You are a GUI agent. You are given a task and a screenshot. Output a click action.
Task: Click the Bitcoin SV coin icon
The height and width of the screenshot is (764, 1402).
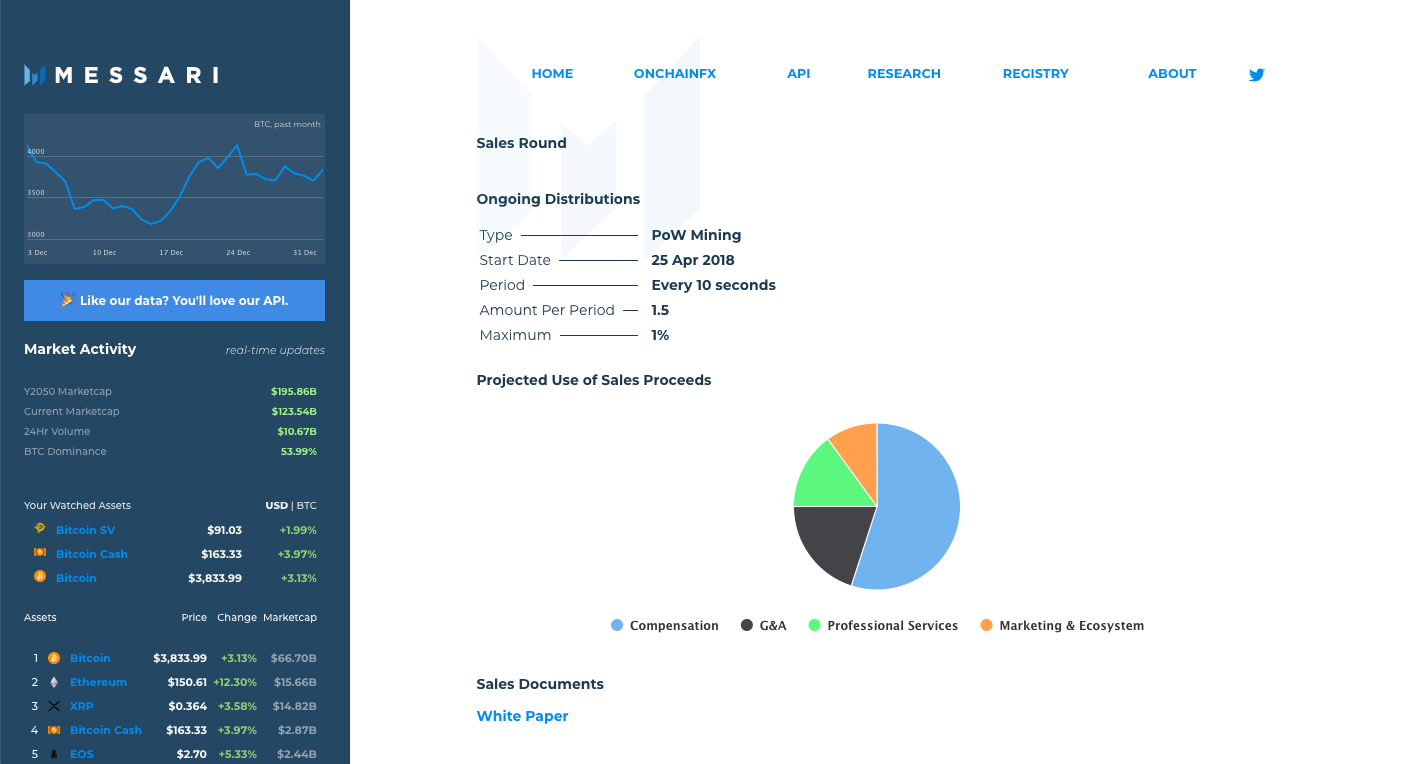coord(40,529)
